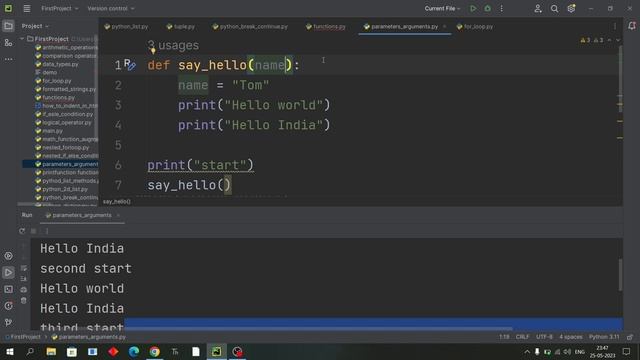
Task: Show more tool windows ellipsis
Action: 8,59
